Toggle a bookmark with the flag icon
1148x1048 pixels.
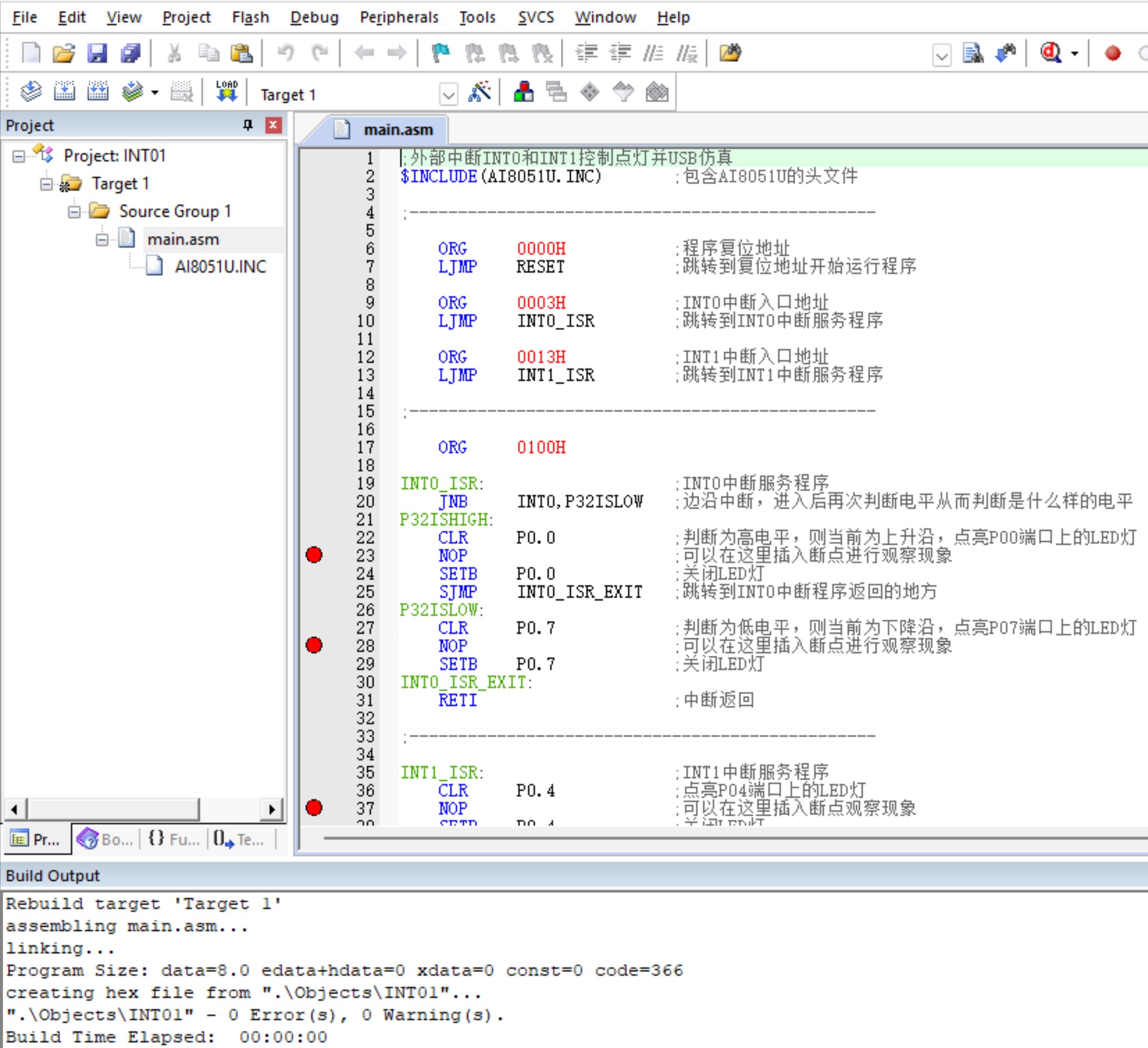441,53
